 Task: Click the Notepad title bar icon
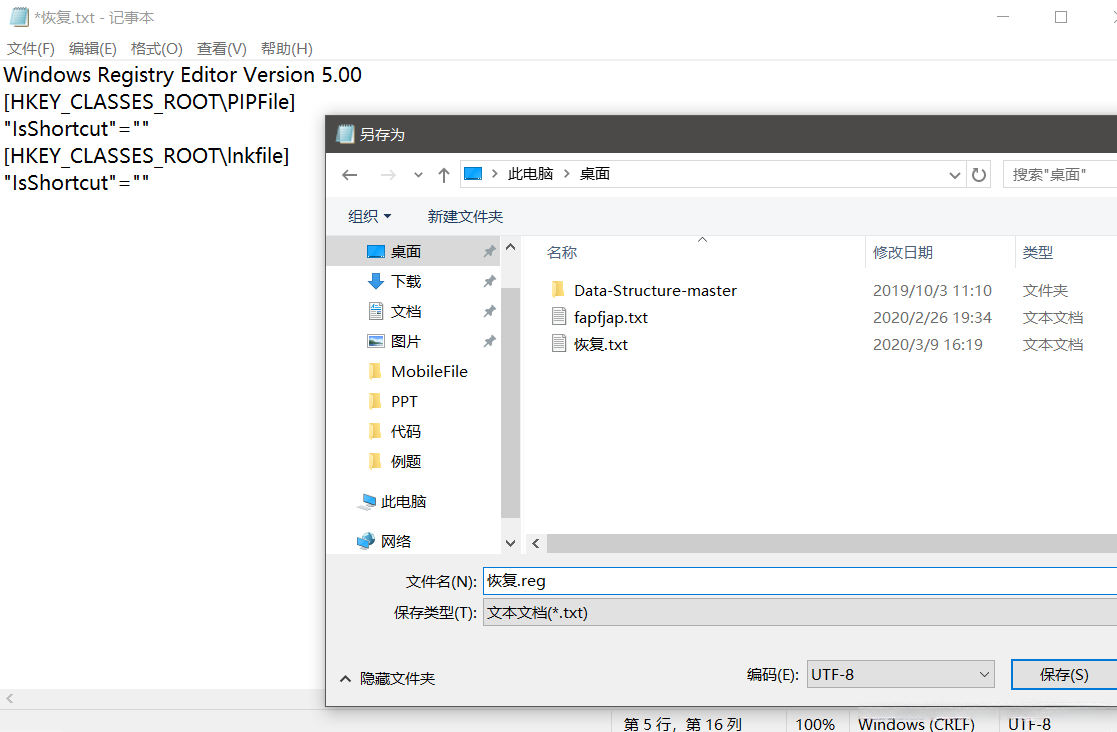click(19, 17)
